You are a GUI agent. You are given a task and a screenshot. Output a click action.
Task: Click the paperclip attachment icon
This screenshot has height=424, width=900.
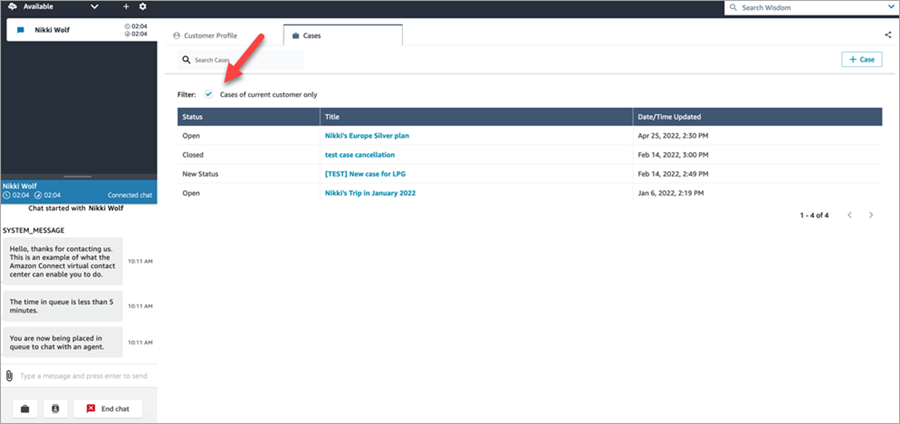pos(9,376)
